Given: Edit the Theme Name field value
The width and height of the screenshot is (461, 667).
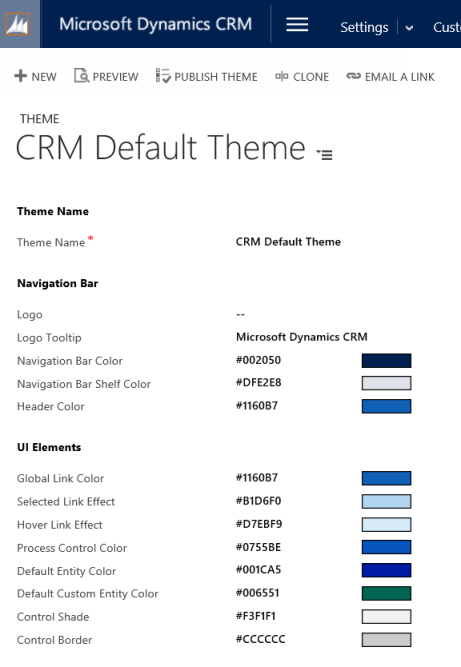Looking at the screenshot, I should (288, 242).
